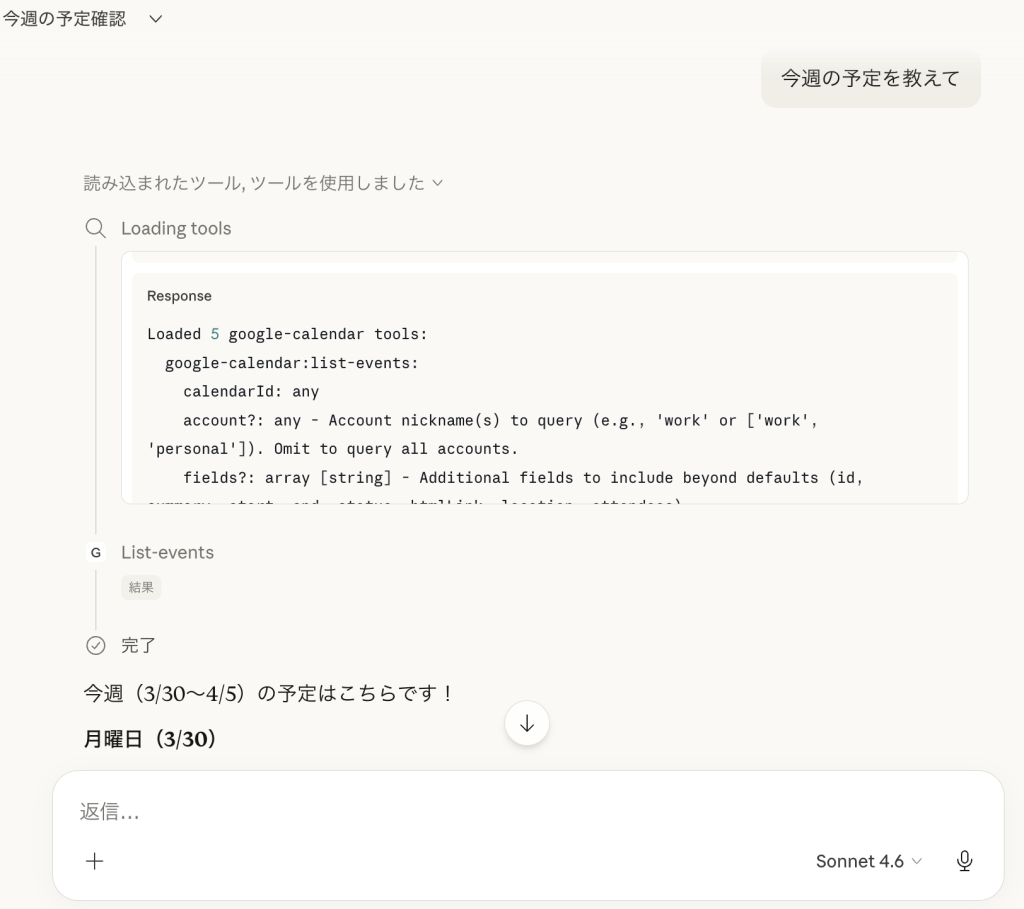Click the user message 今週の予定を教えて
This screenshot has height=909, width=1024.
click(x=870, y=79)
